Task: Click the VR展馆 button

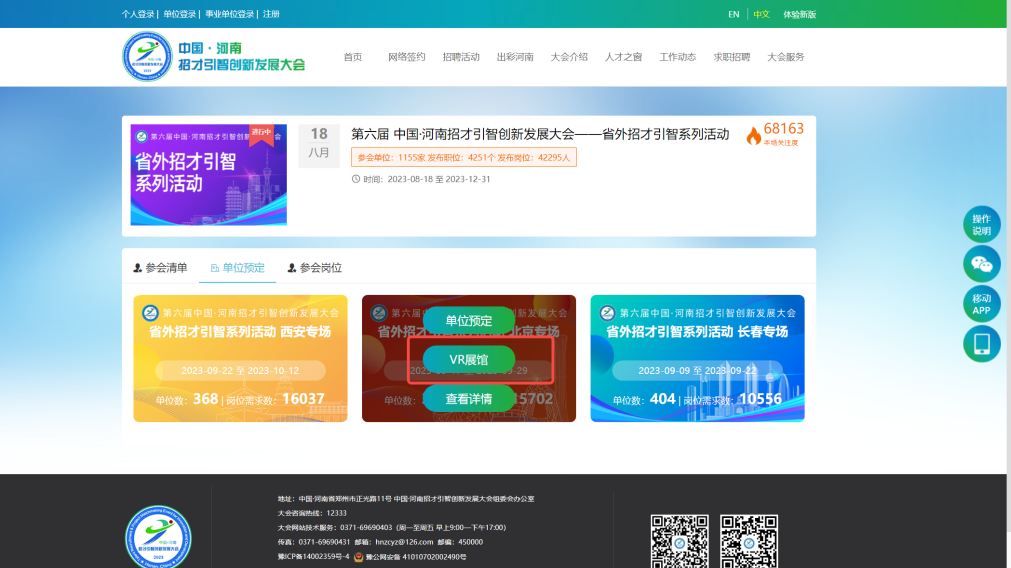Action: pyautogui.click(x=469, y=360)
